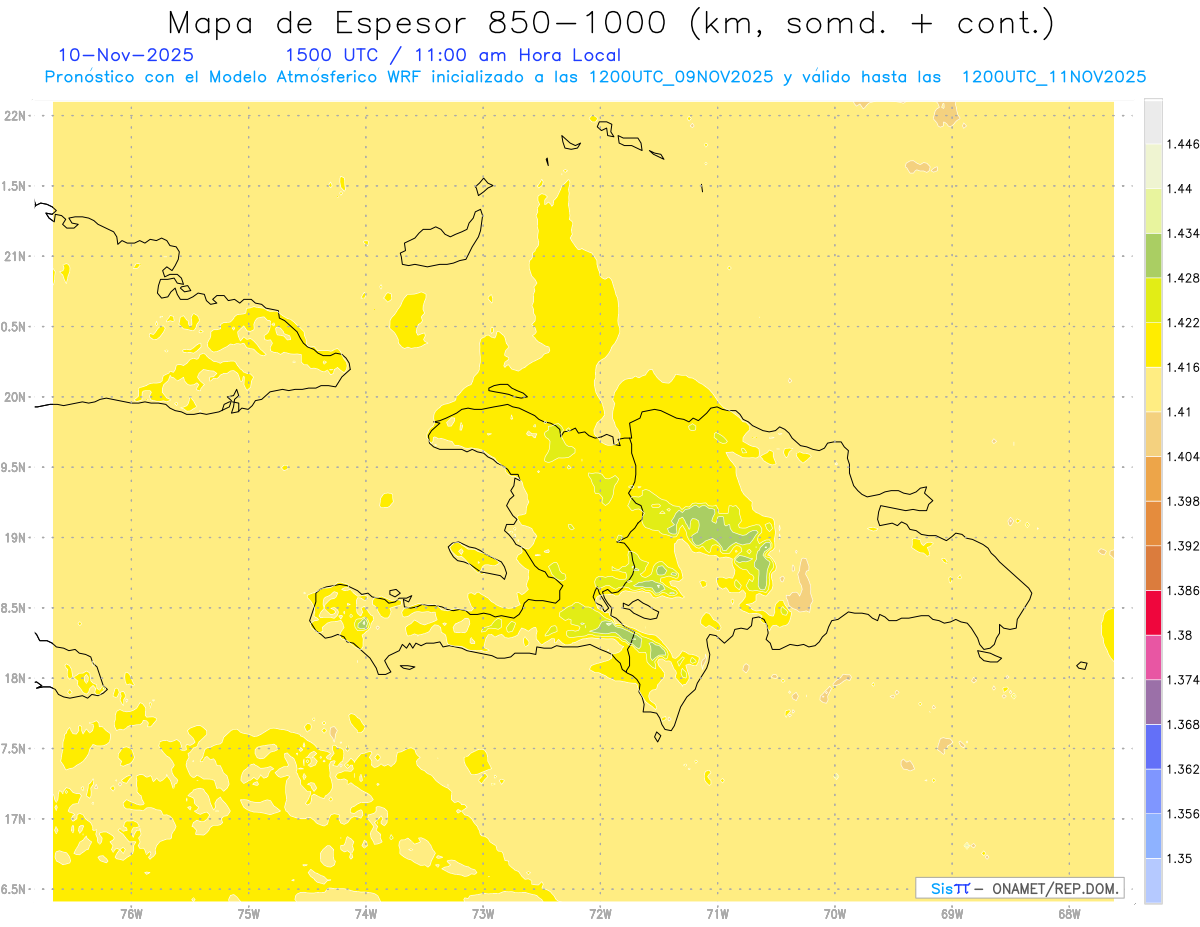Click the longitude label '72W'
1200x927 pixels.
point(601,914)
